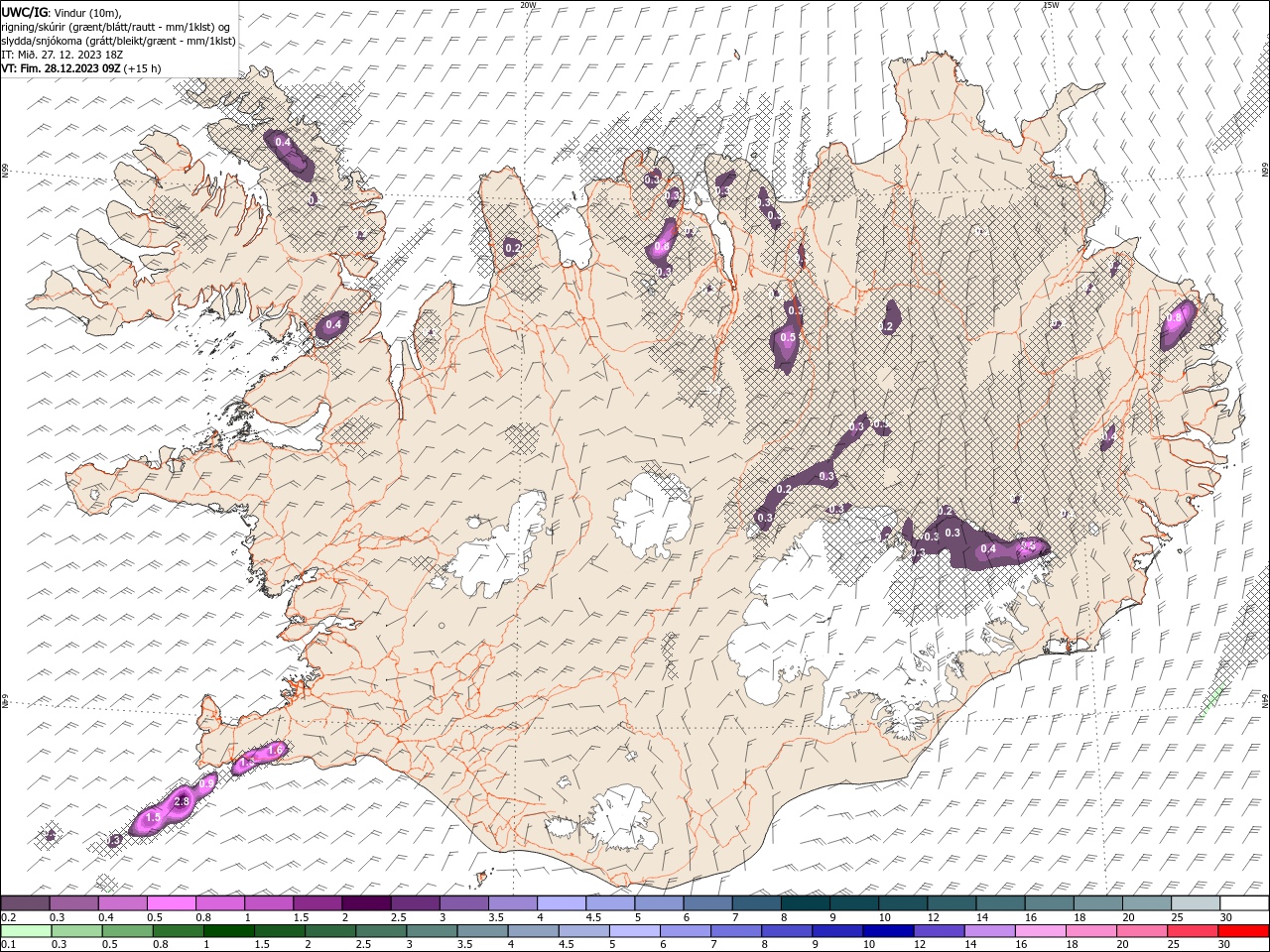The height and width of the screenshot is (952, 1270).
Task: Click the 20W longitude label
Action: pos(529,5)
